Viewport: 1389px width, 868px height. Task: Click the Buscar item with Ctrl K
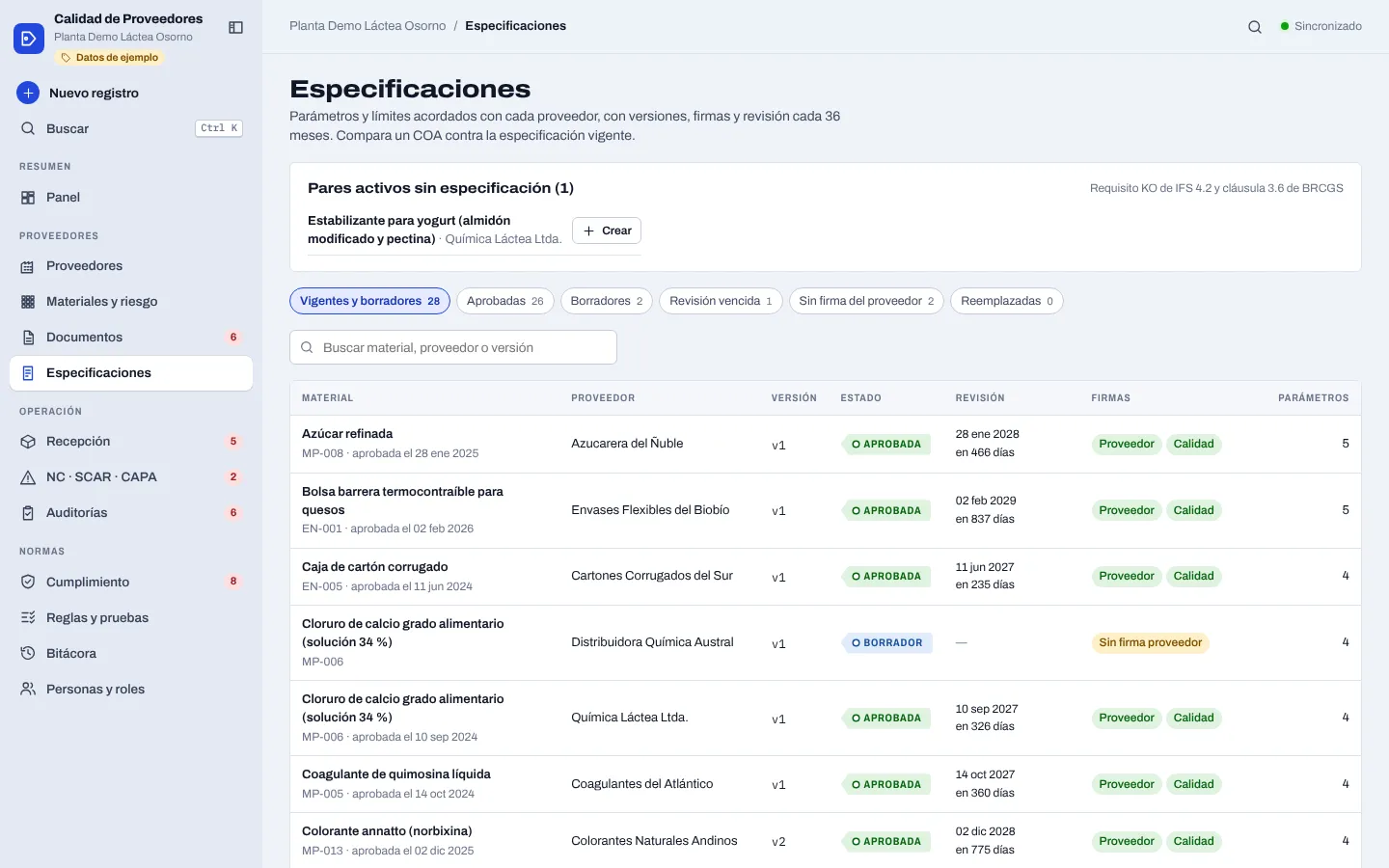point(131,128)
